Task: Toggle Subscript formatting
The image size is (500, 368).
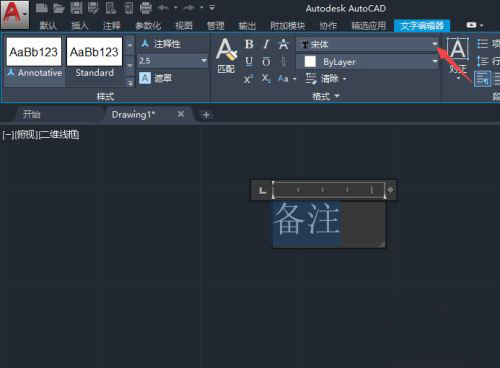Action: tap(266, 79)
